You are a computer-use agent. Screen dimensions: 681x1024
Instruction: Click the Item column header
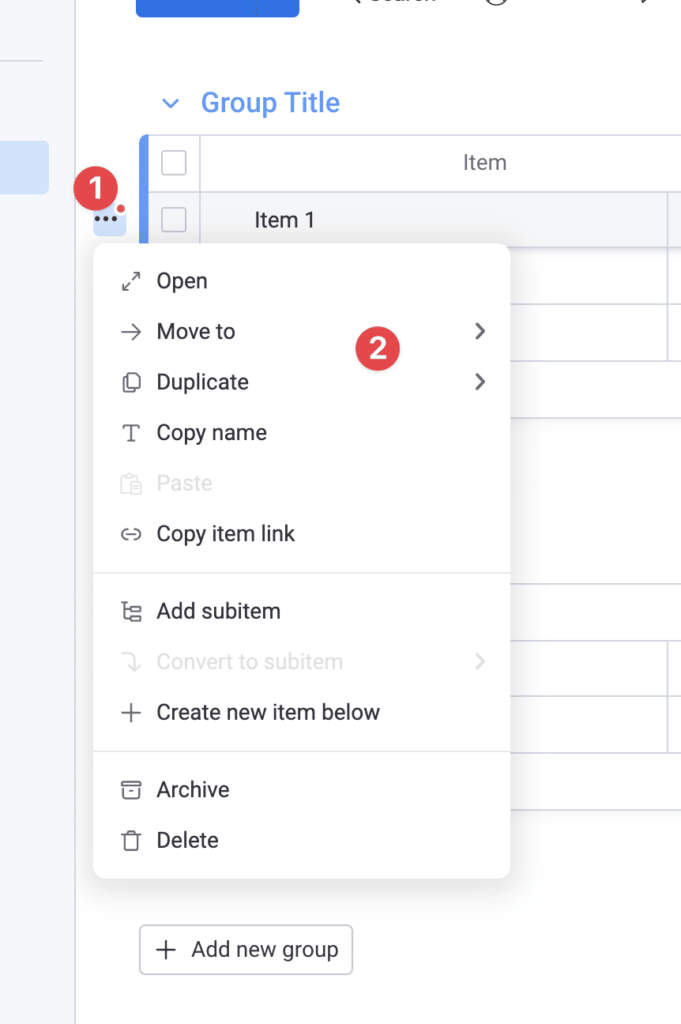(484, 163)
